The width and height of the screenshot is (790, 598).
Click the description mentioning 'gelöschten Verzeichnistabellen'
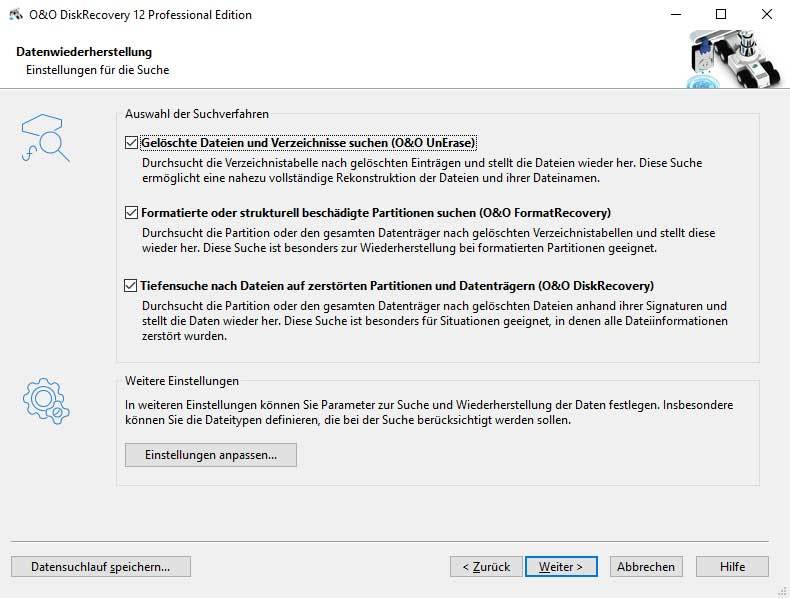[429, 240]
